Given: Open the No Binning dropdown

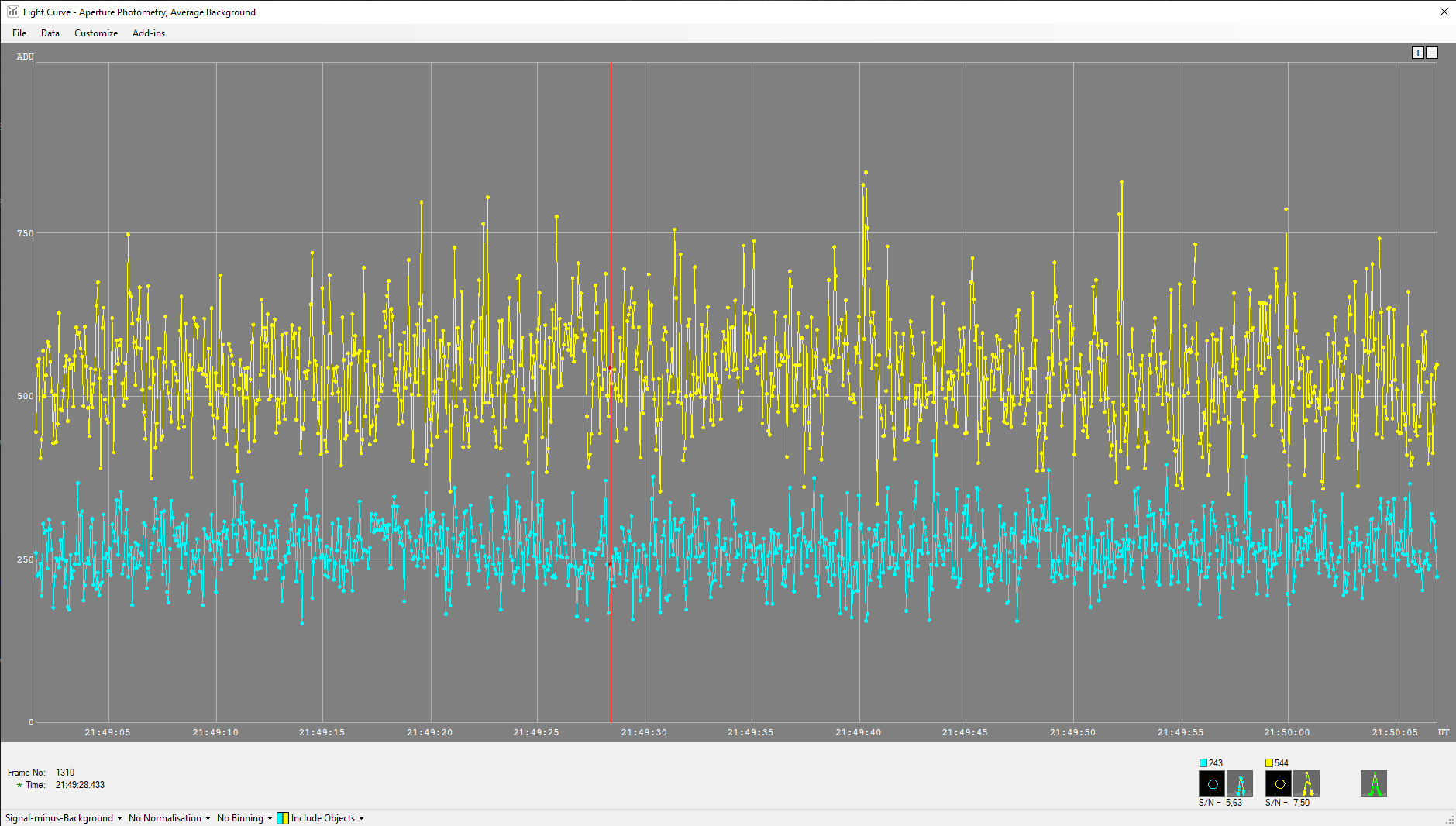Looking at the screenshot, I should [244, 818].
